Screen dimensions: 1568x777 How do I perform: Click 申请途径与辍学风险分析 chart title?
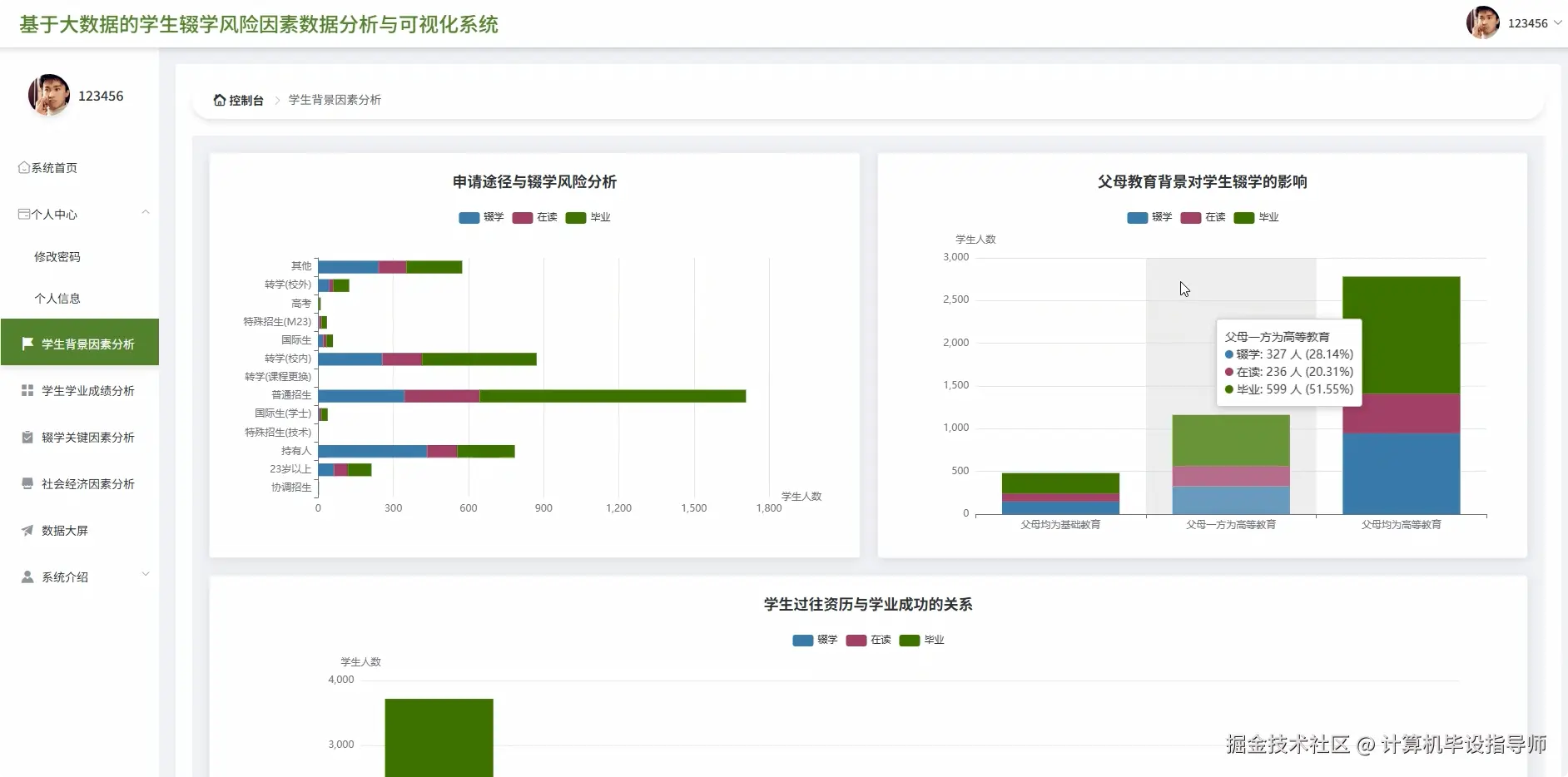tap(534, 181)
